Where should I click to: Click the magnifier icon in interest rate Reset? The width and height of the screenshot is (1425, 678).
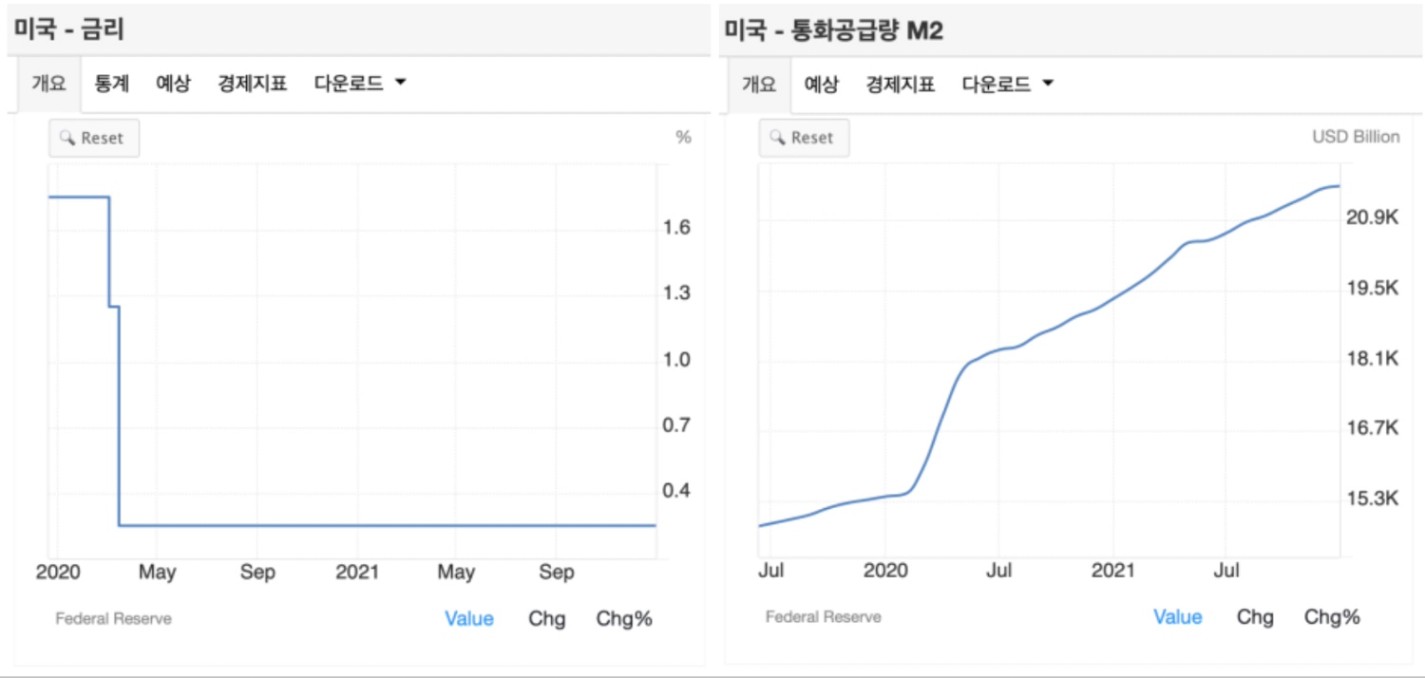(68, 138)
